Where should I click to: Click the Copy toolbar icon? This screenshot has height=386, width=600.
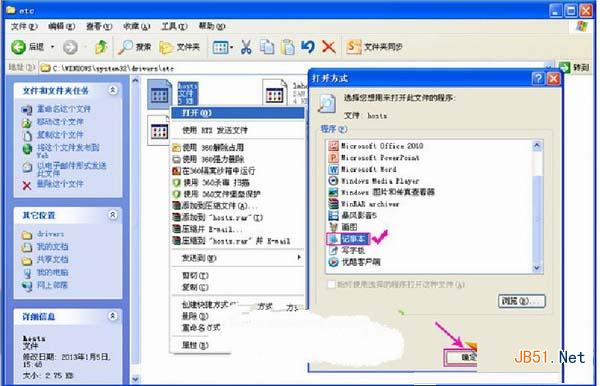coord(267,47)
